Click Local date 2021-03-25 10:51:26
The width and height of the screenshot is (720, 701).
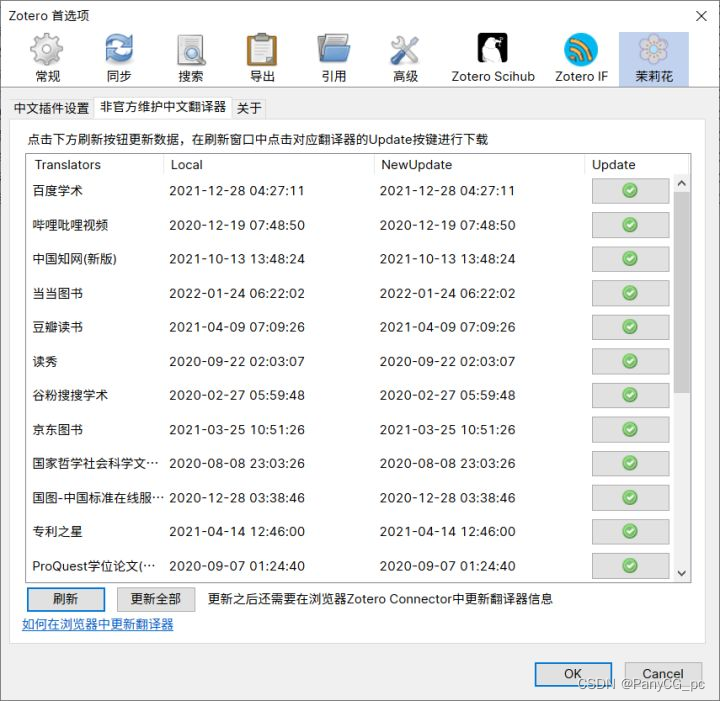[x=236, y=429]
